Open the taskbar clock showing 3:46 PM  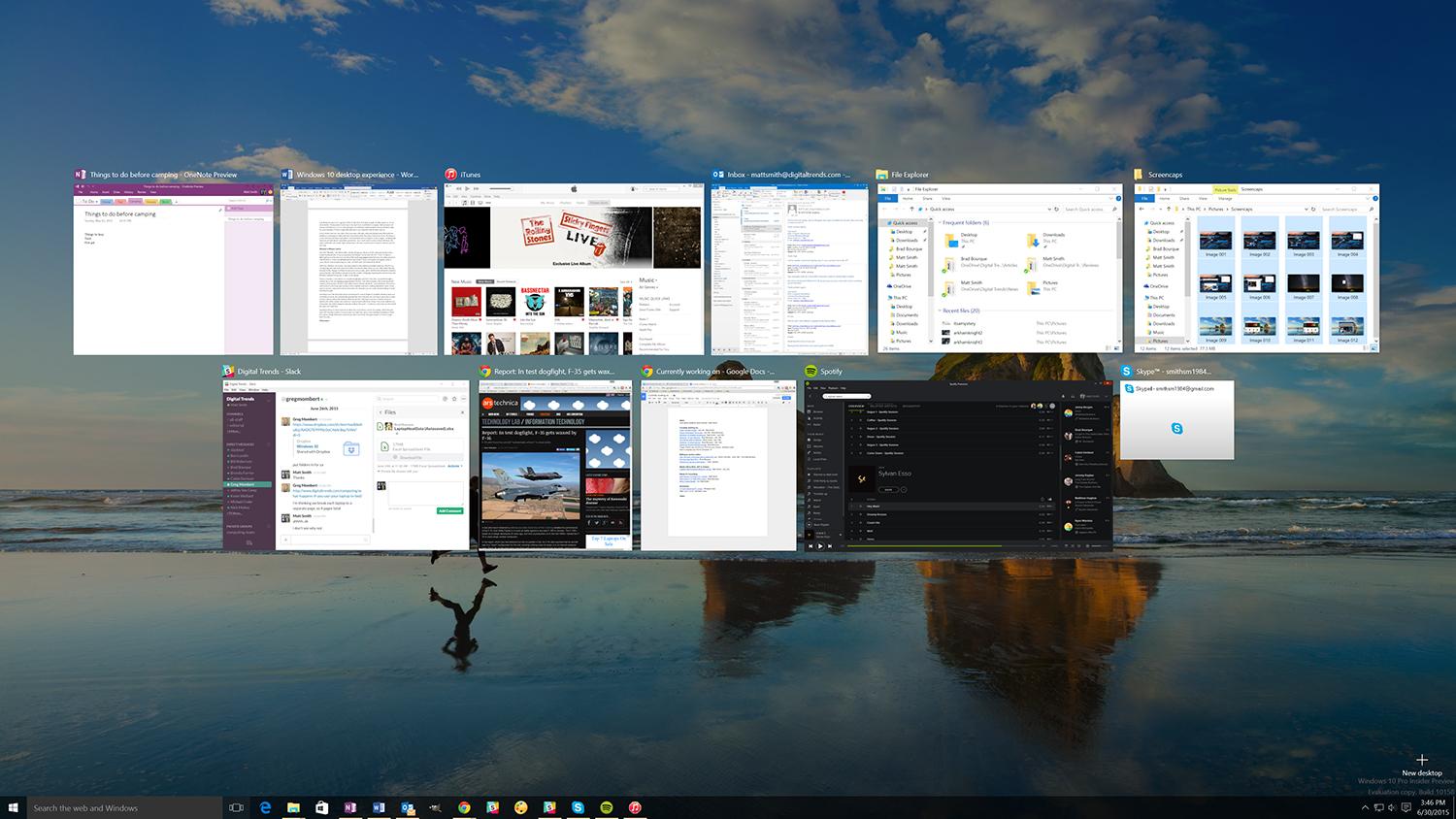pos(1433,807)
